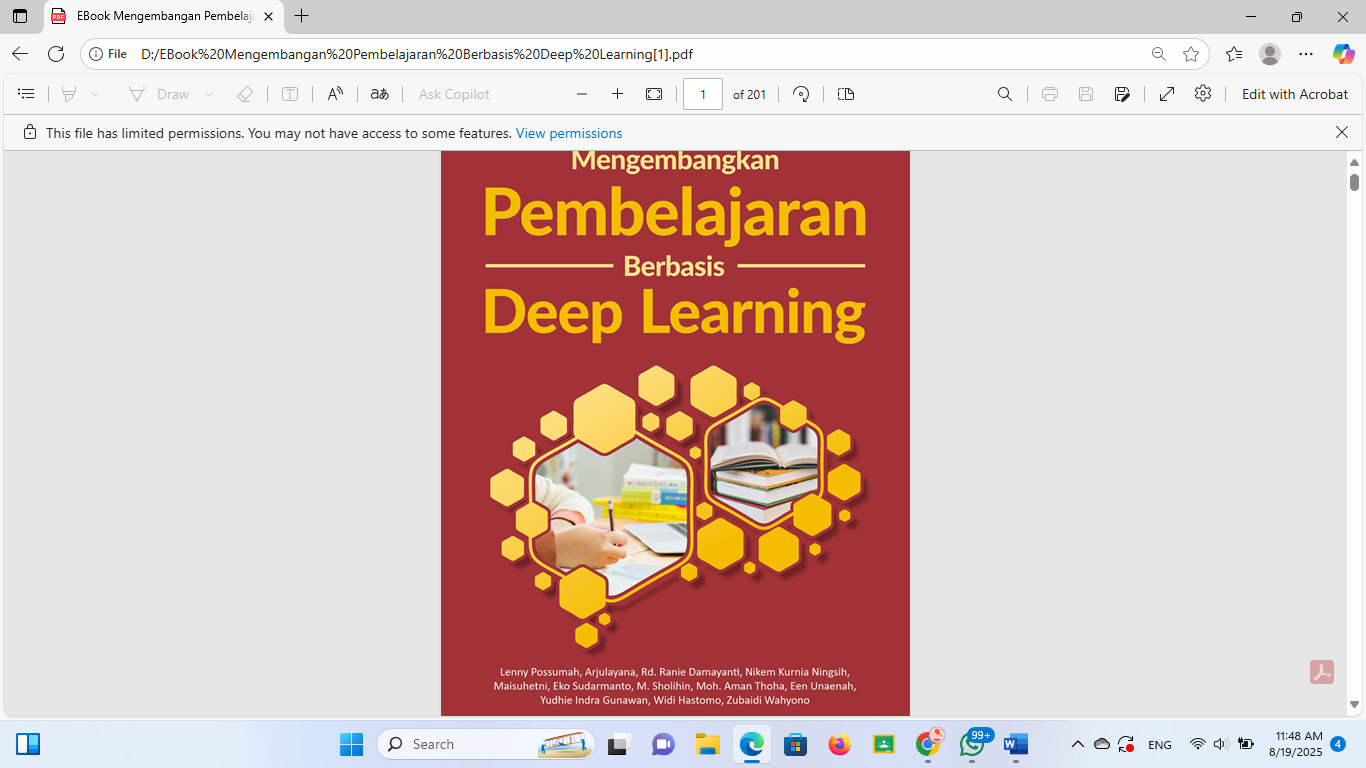Image resolution: width=1366 pixels, height=768 pixels.
Task: Toggle the Page view layout button
Action: click(846, 94)
